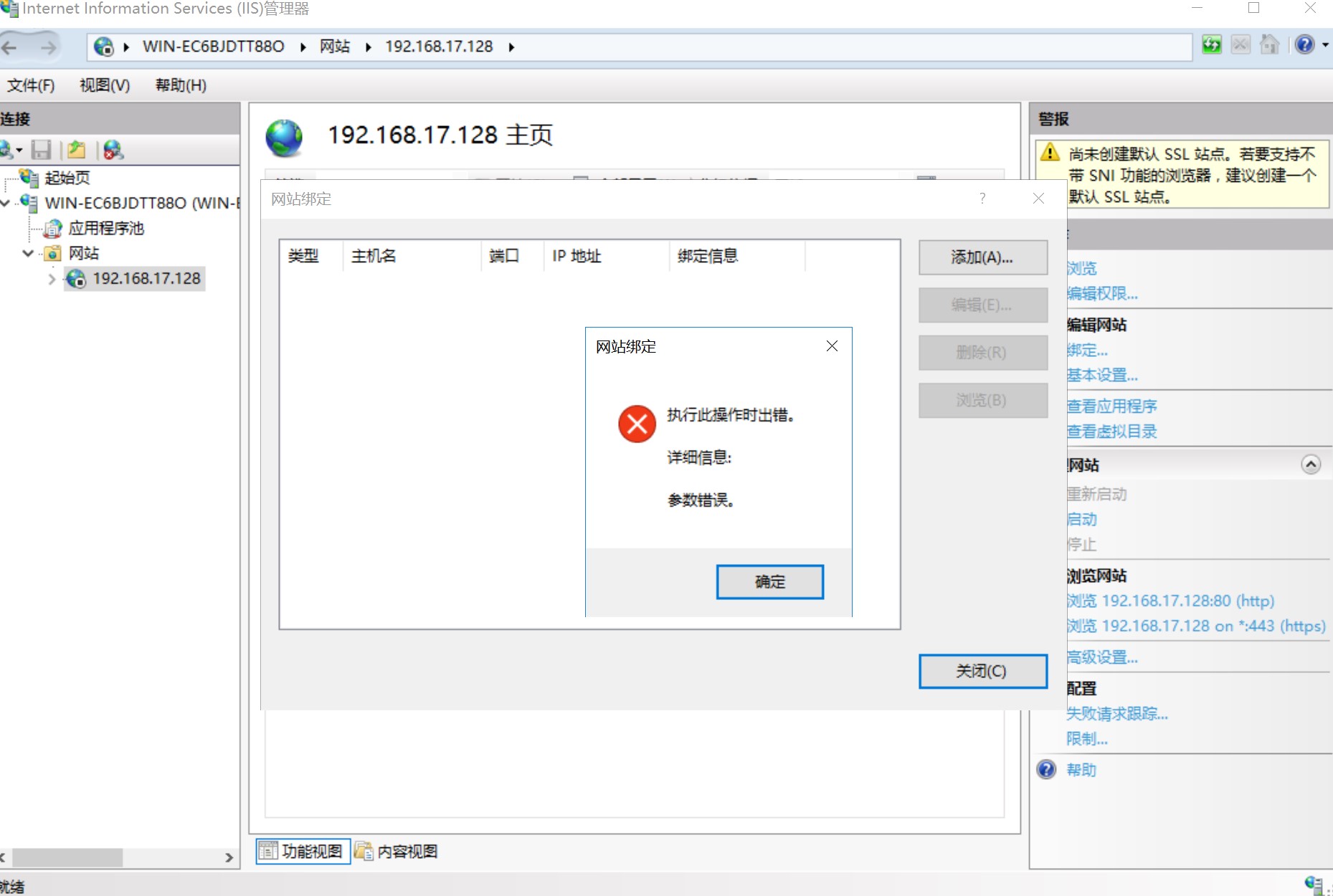Open 高级设置... link
Screen dimensions: 1333x896
point(1102,657)
